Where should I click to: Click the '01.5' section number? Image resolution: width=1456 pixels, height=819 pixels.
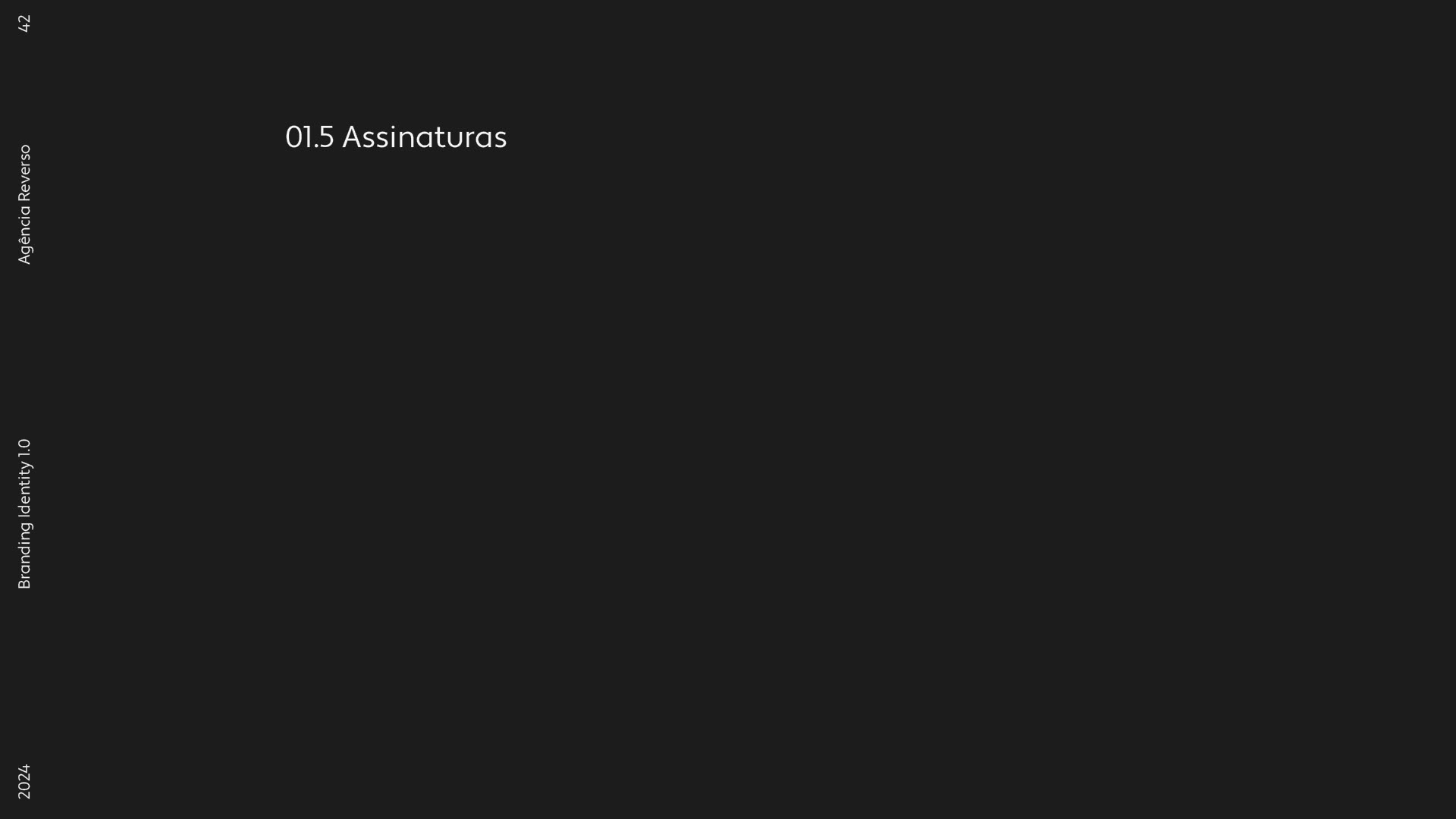point(309,137)
